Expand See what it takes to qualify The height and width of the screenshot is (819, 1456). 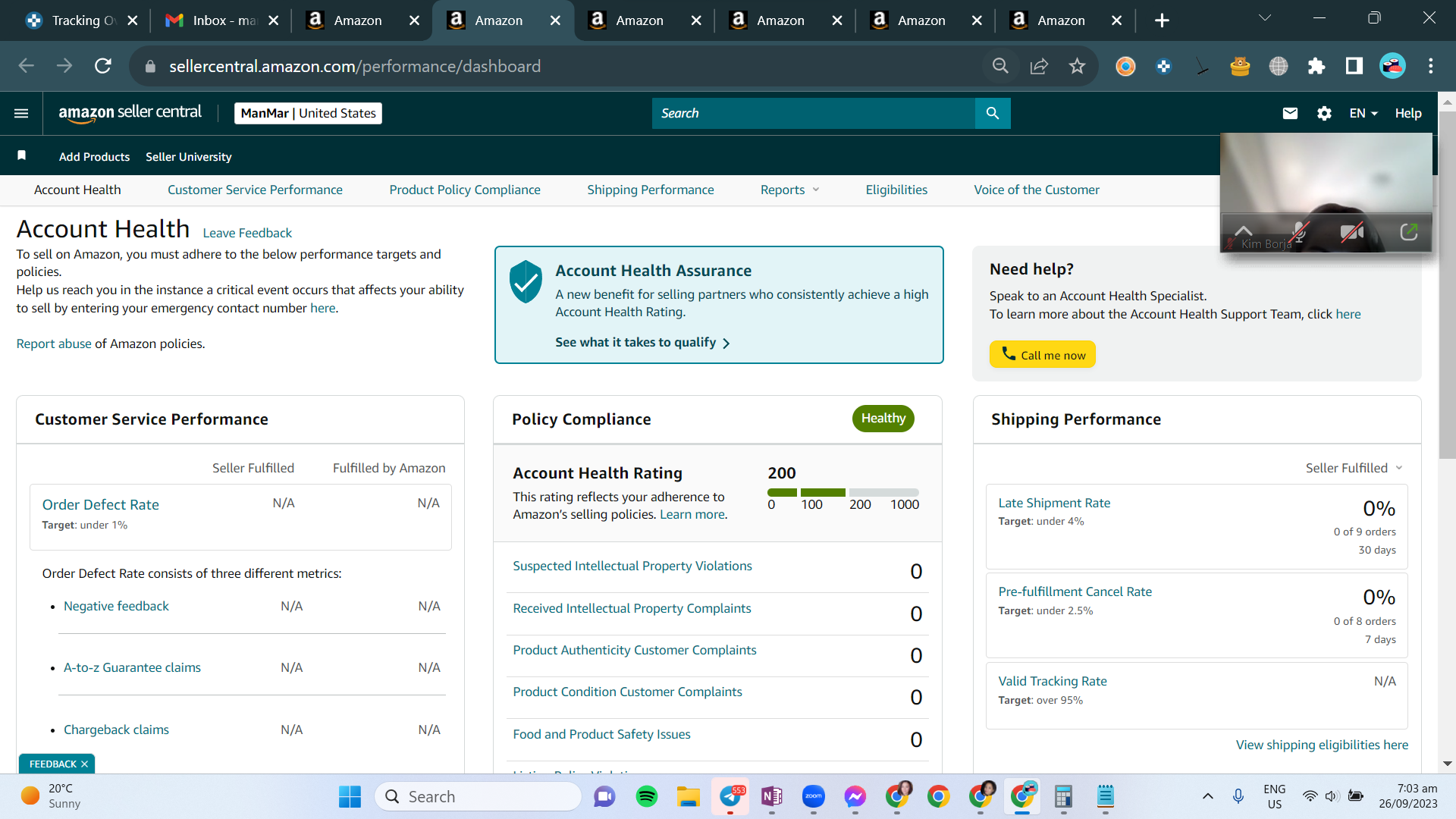(x=642, y=343)
